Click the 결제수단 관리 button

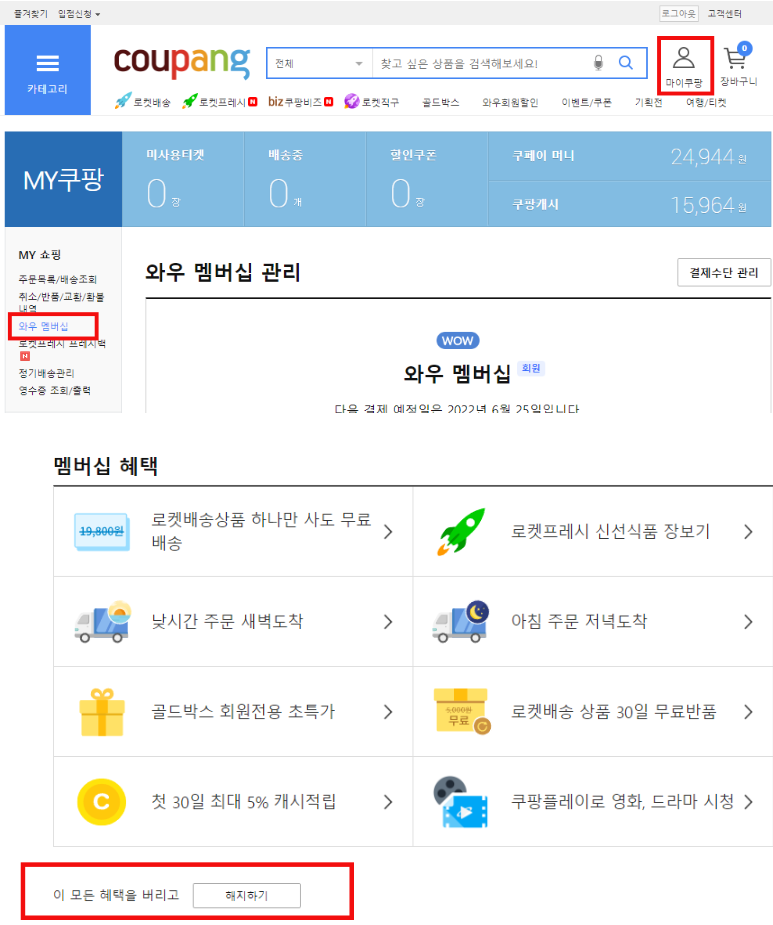pos(723,273)
